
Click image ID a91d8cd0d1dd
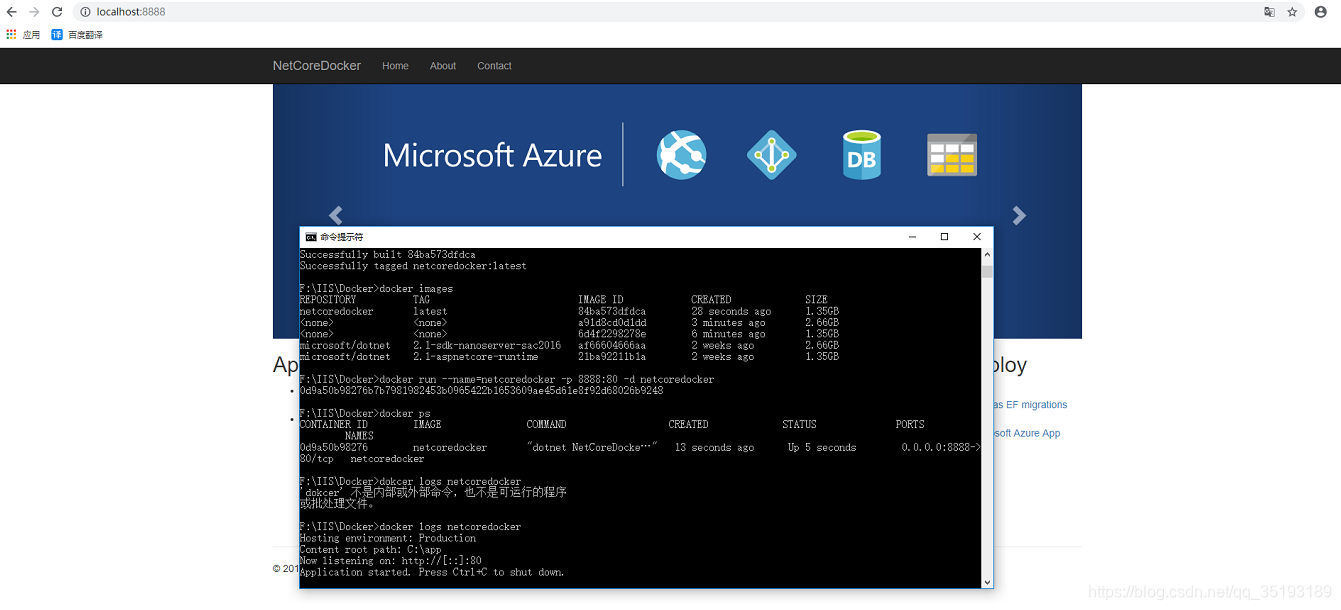tap(612, 323)
